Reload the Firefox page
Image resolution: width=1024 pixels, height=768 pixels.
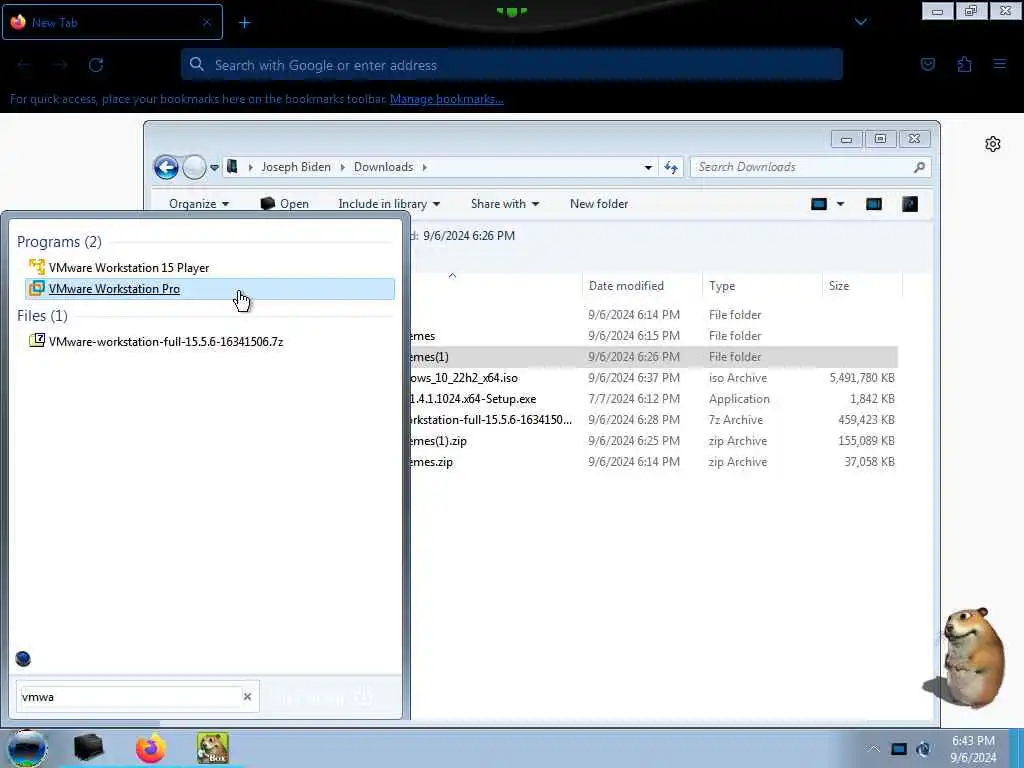96,65
